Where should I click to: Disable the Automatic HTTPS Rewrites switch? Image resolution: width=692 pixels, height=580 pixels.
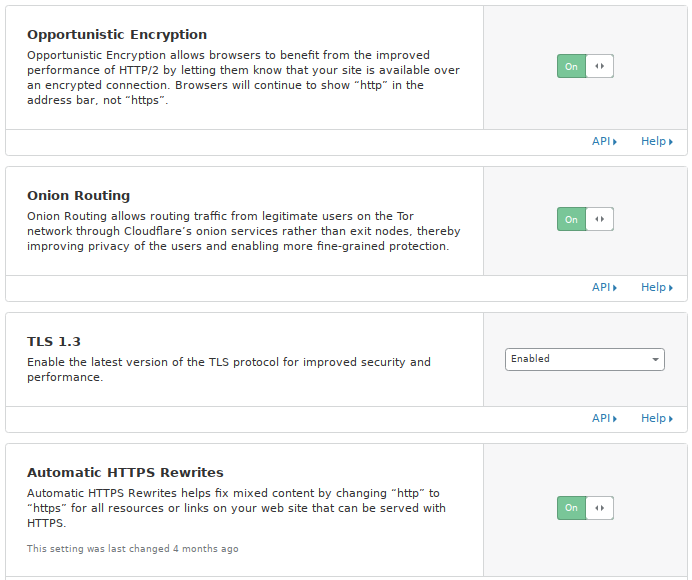coord(585,508)
